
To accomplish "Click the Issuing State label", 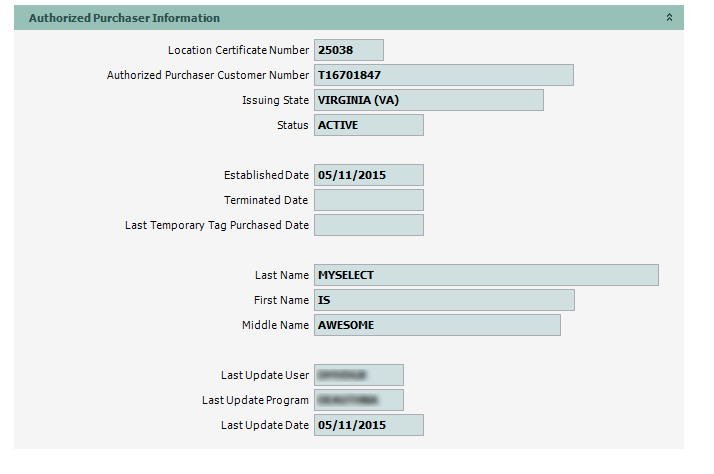I will (x=275, y=100).
